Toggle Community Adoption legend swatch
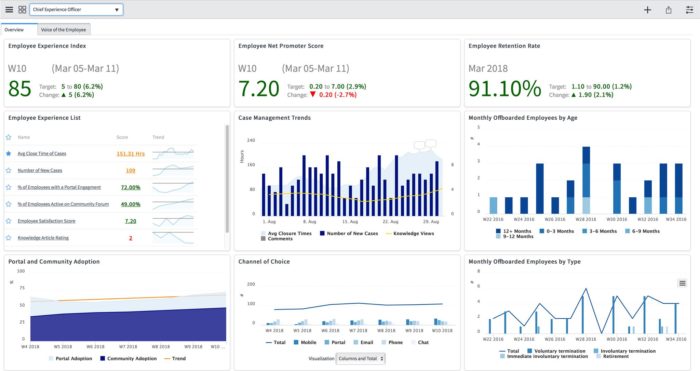This screenshot has width=700, height=371. [103, 358]
